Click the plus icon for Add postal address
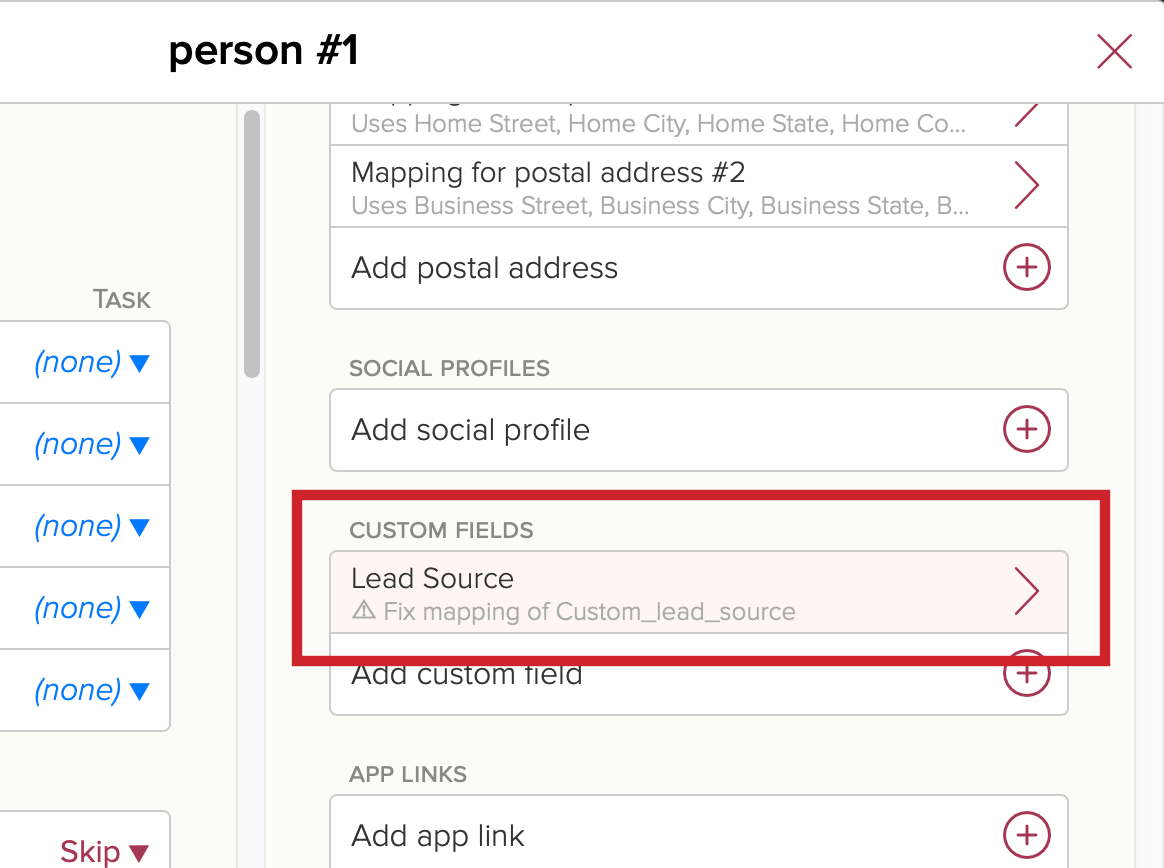Screen dimensions: 1164x868 (1027, 267)
